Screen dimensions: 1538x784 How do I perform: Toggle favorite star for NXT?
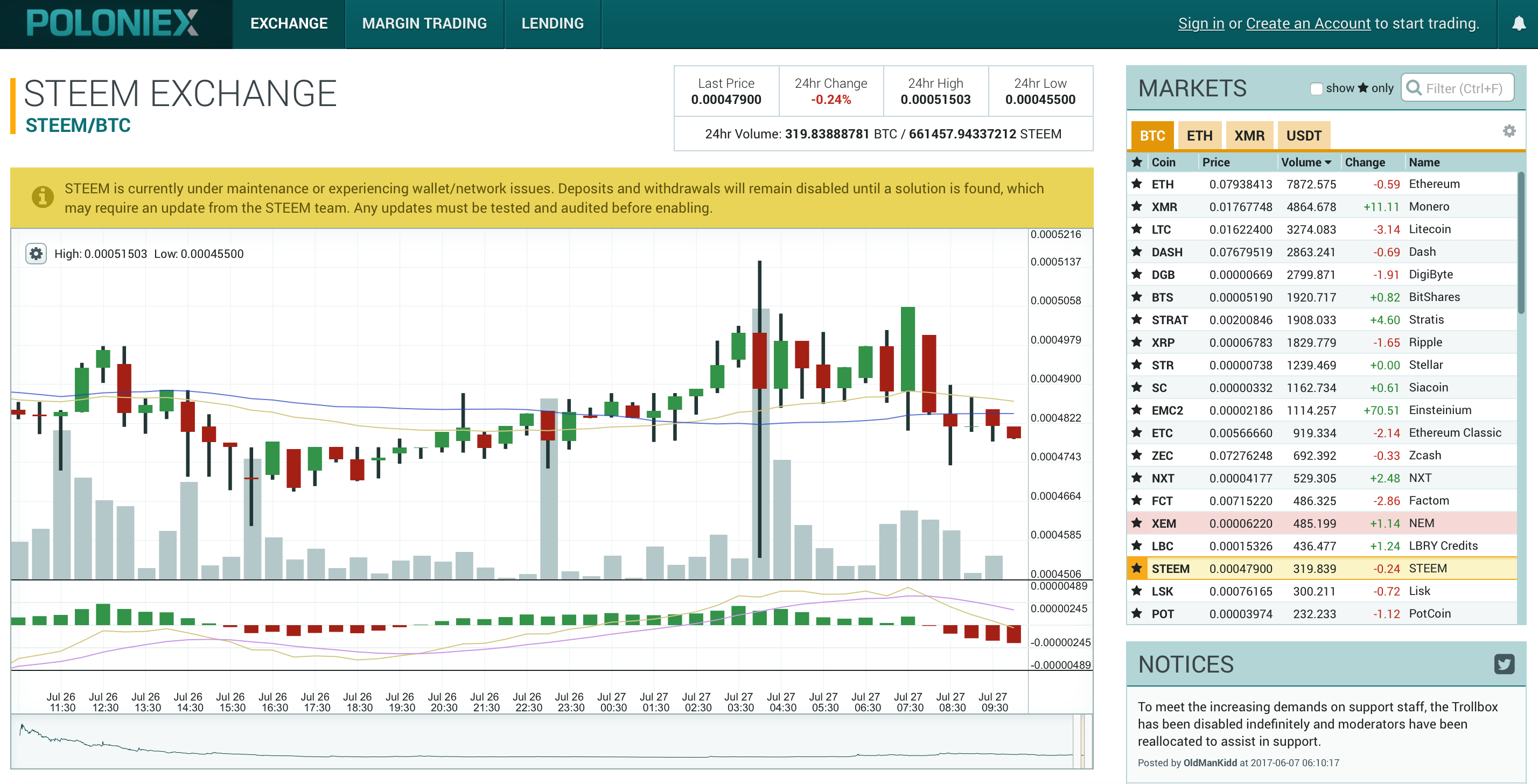point(1137,478)
